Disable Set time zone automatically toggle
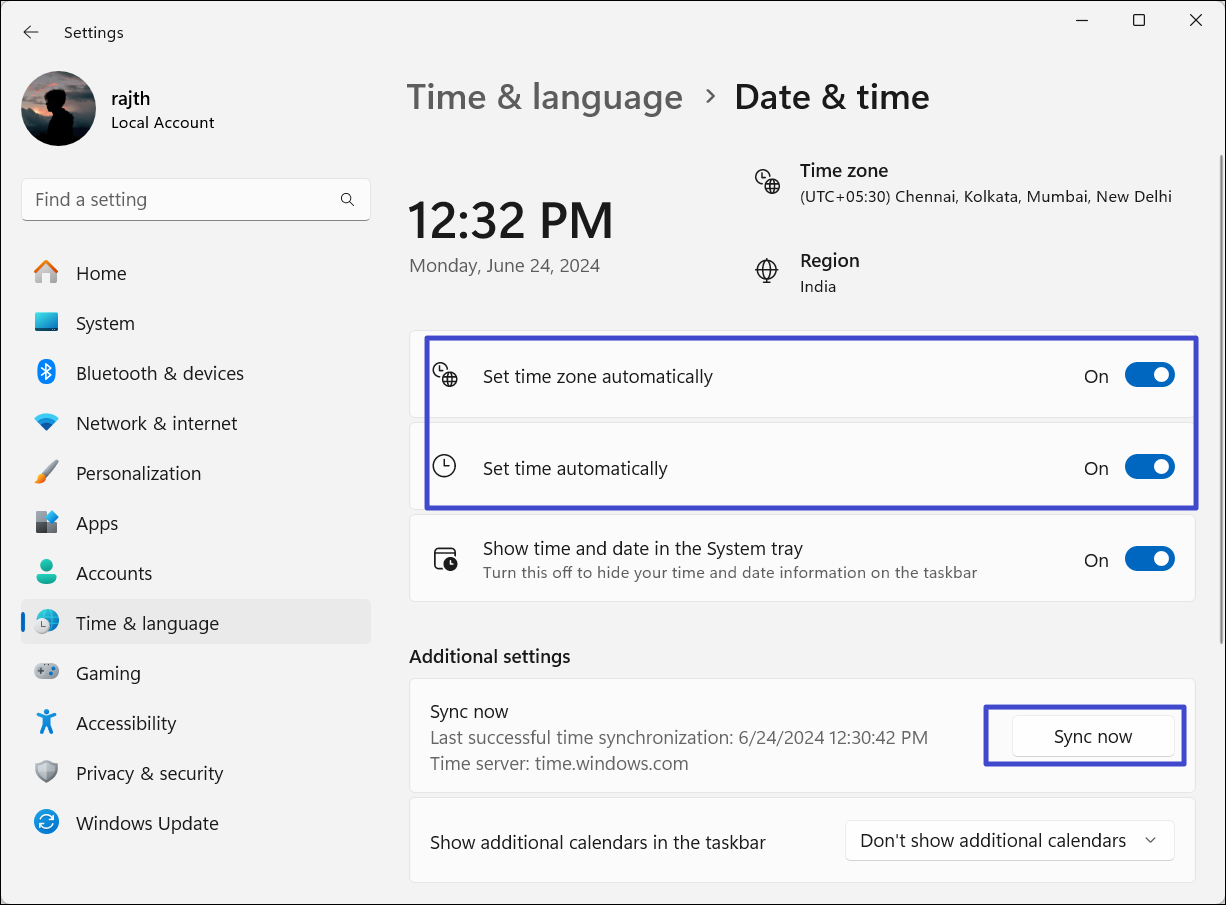Image resolution: width=1226 pixels, height=905 pixels. tap(1149, 375)
